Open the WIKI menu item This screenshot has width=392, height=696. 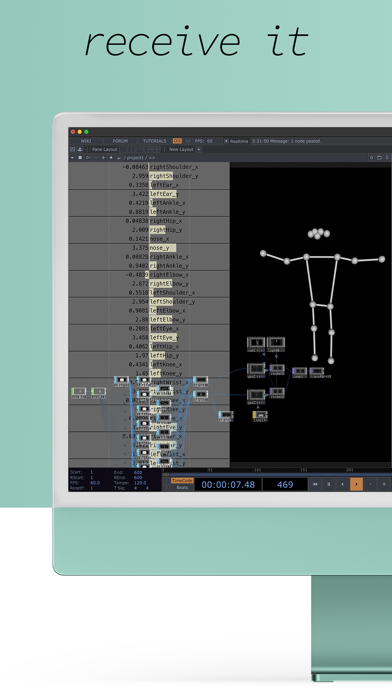pos(86,141)
